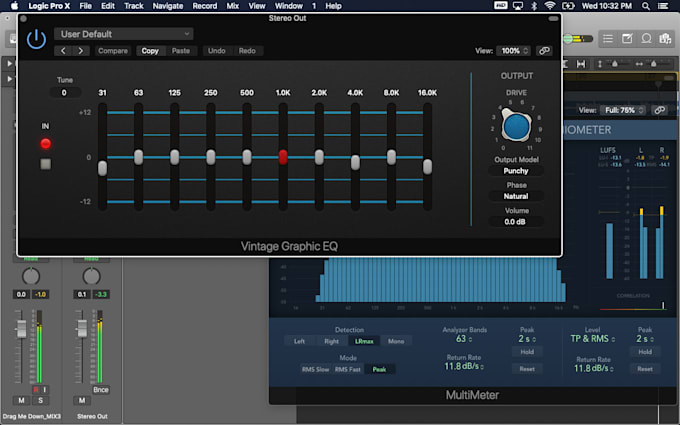This screenshot has width=680, height=425.
Task: Click the 31 Hz band slider handle
Action: tap(102, 168)
